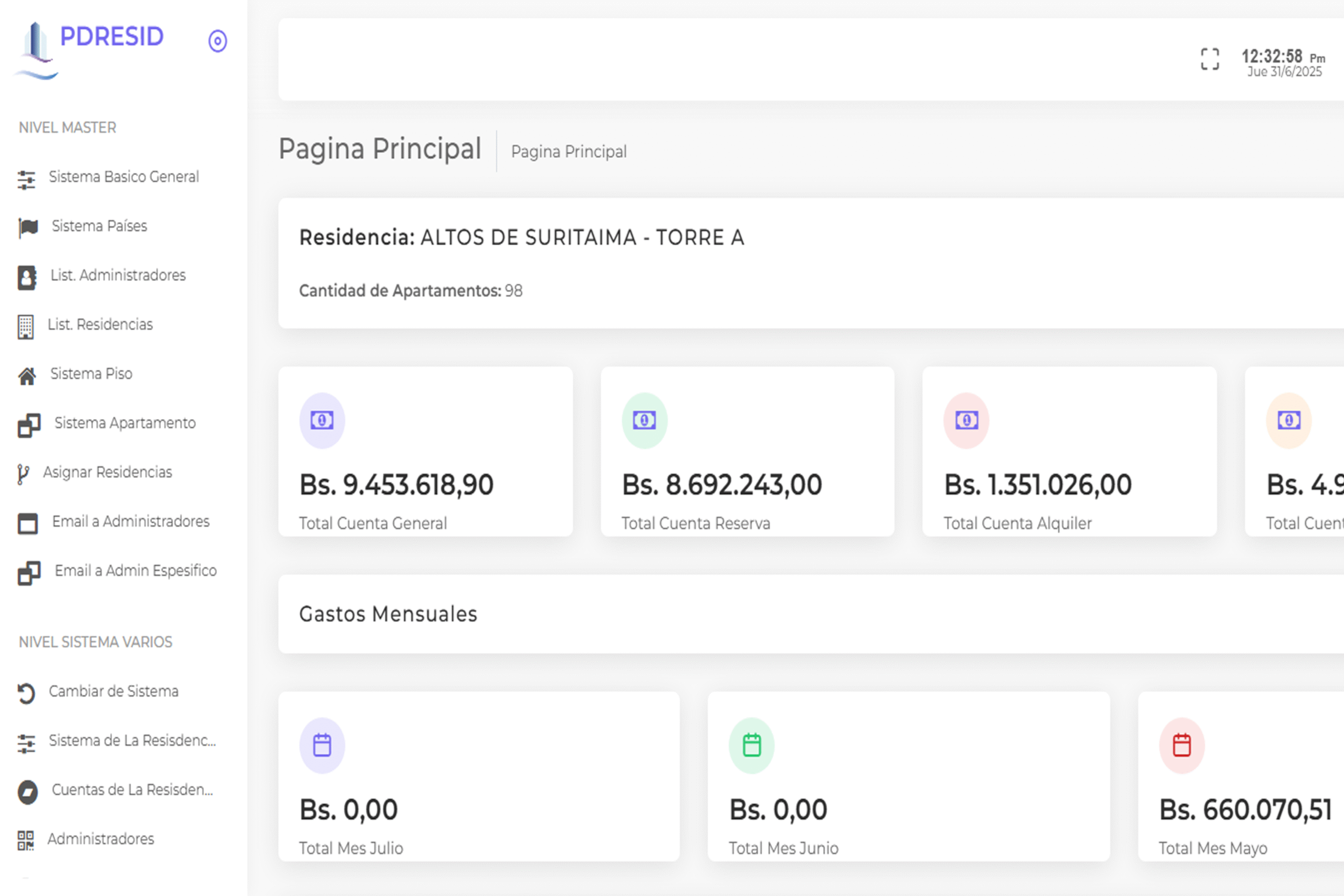Click the green Total Cuenta Reserva money icon
The height and width of the screenshot is (896, 1344).
644,420
